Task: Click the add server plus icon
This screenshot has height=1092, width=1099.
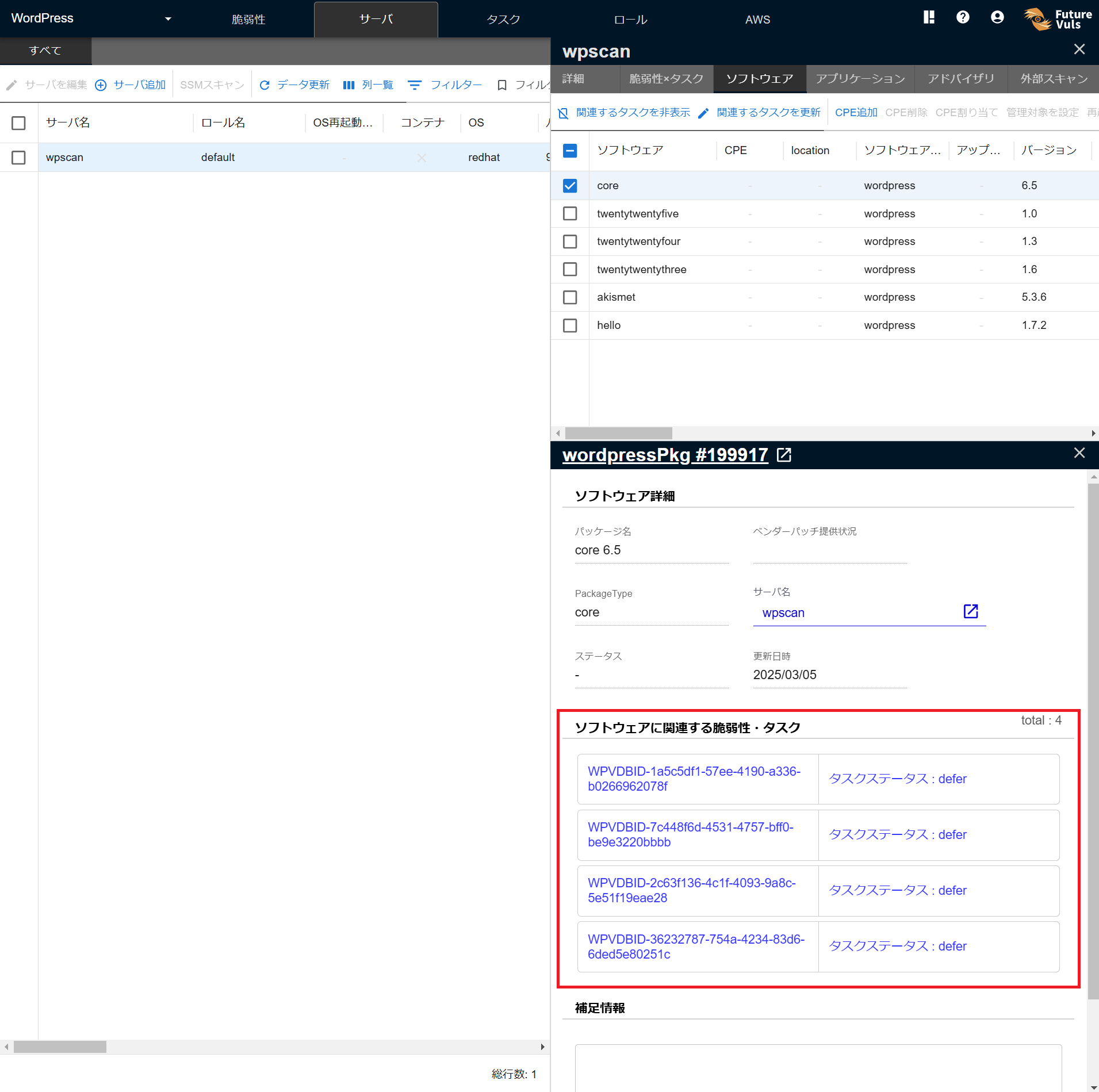Action: click(101, 85)
